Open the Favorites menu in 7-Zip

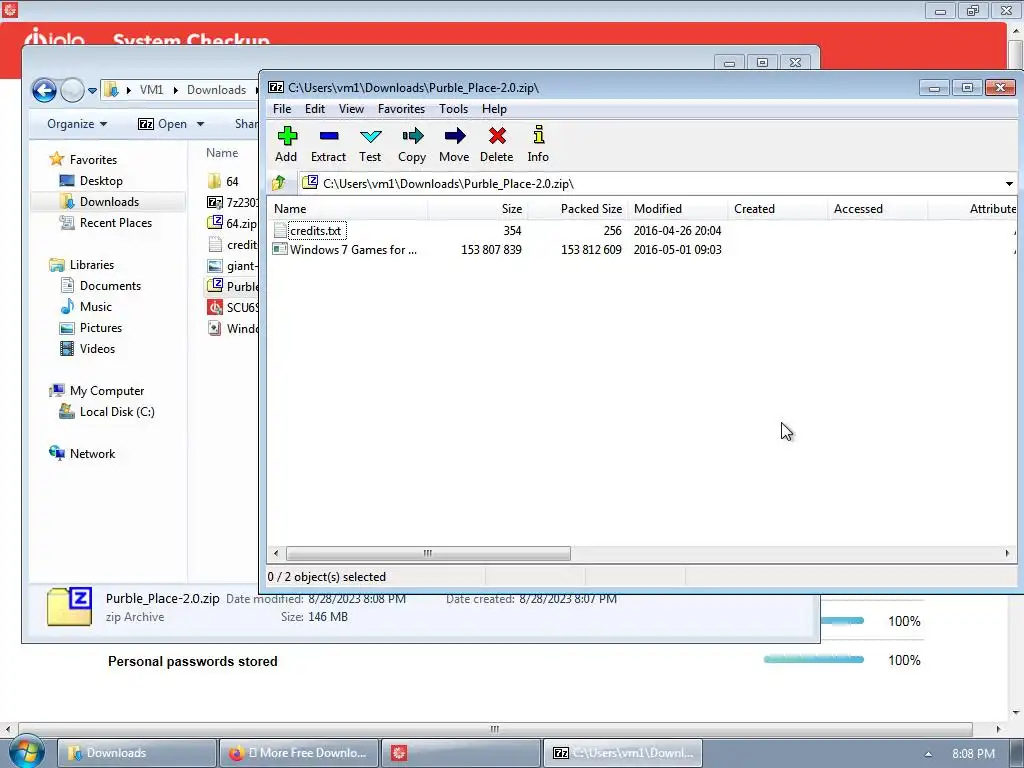coord(402,109)
